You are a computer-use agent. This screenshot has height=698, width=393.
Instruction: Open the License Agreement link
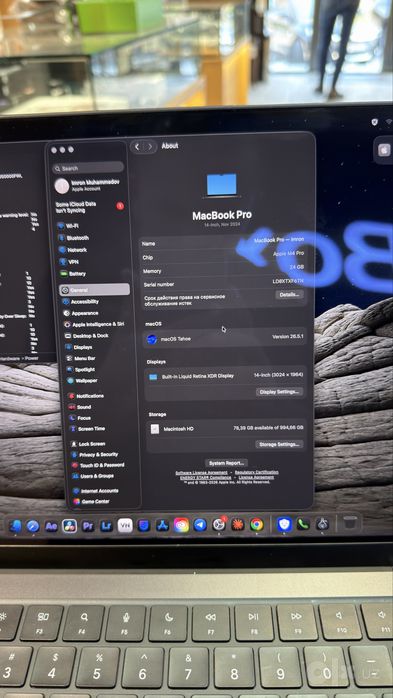(256, 477)
